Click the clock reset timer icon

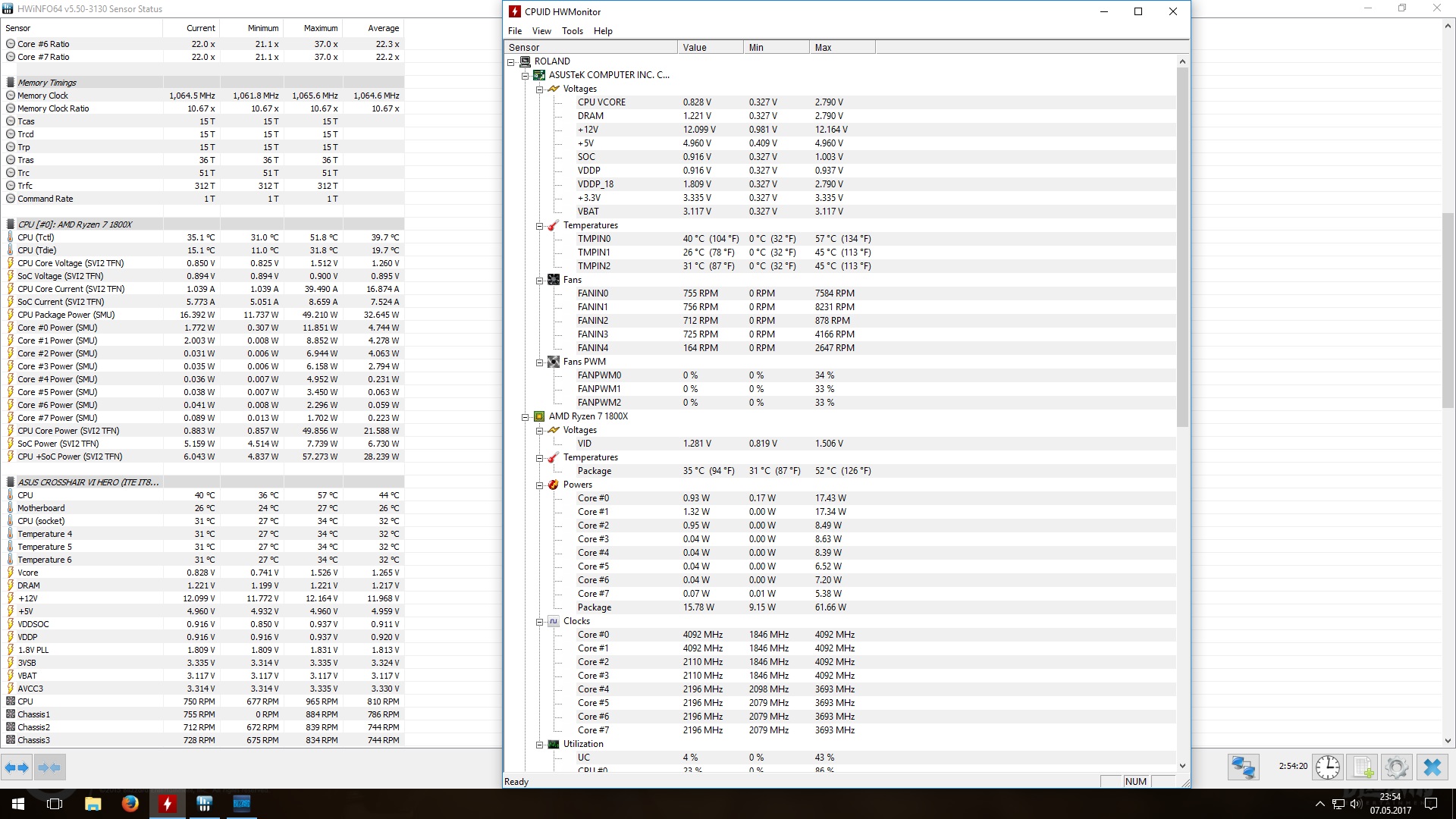1327,767
